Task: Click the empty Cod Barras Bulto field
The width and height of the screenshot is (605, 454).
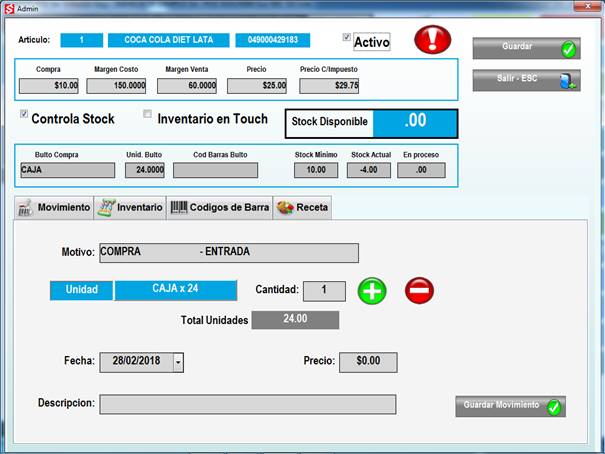Action: point(215,170)
